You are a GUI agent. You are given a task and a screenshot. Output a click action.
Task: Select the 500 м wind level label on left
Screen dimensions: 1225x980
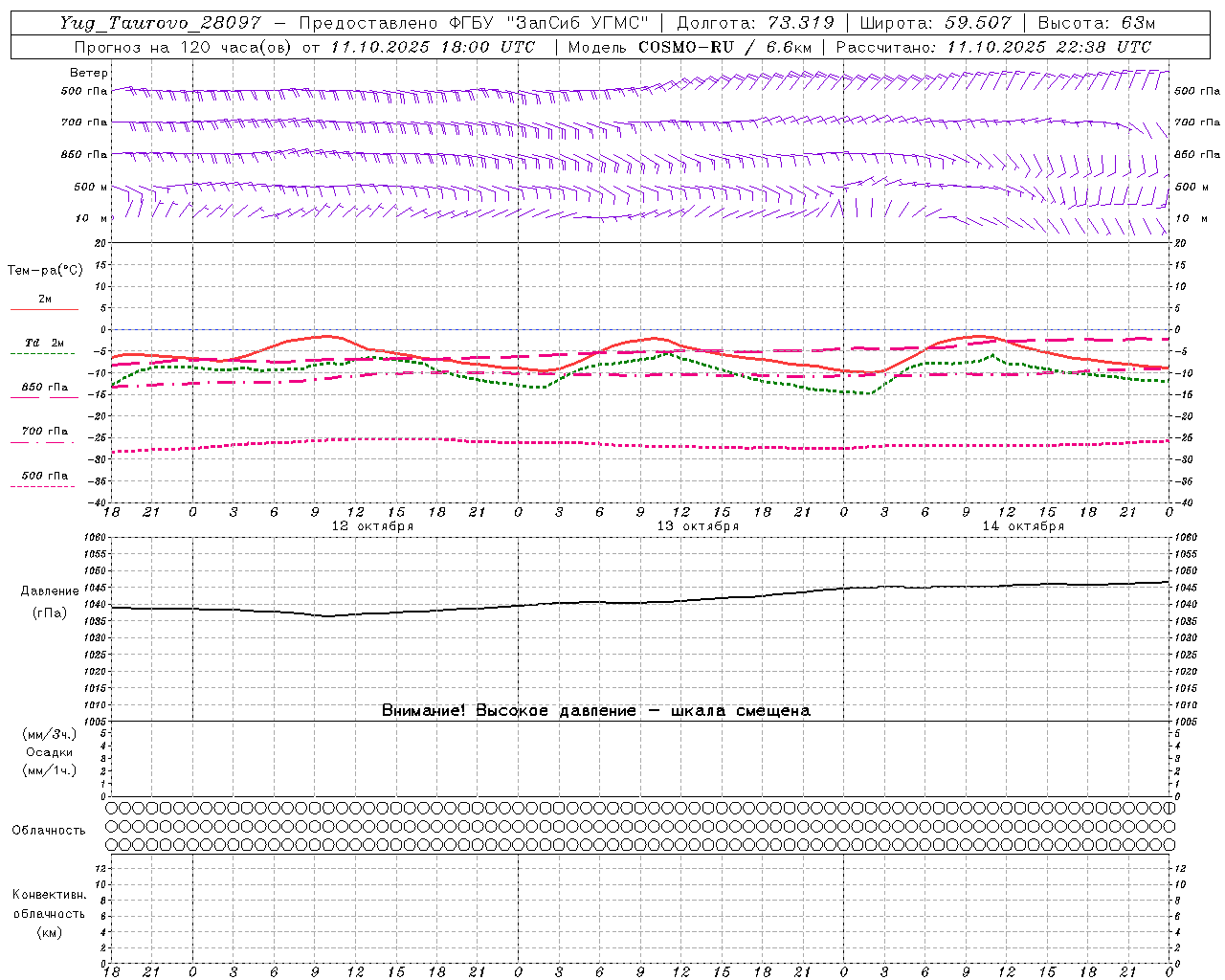[x=92, y=187]
